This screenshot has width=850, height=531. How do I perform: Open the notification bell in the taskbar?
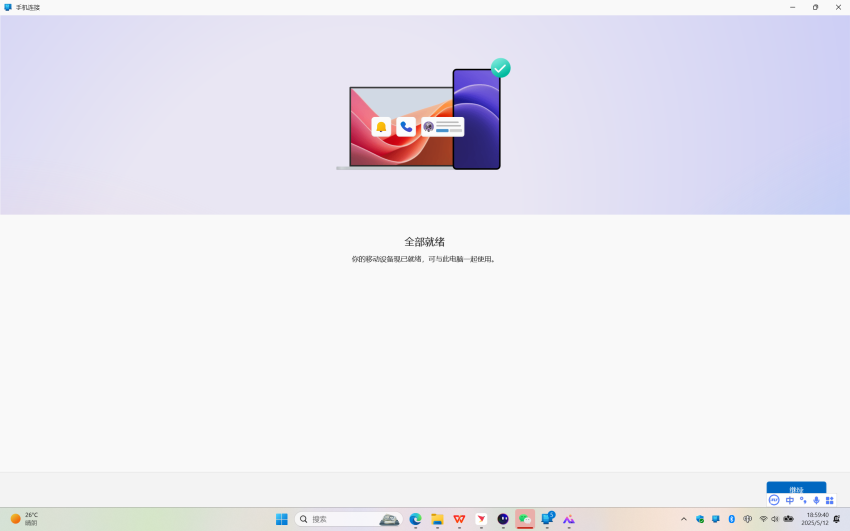tap(836, 519)
